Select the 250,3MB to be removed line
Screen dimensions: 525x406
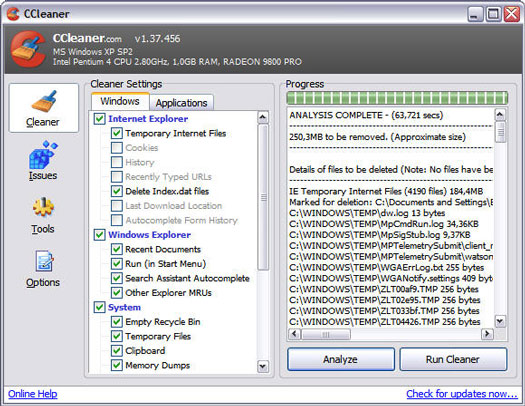(x=377, y=137)
